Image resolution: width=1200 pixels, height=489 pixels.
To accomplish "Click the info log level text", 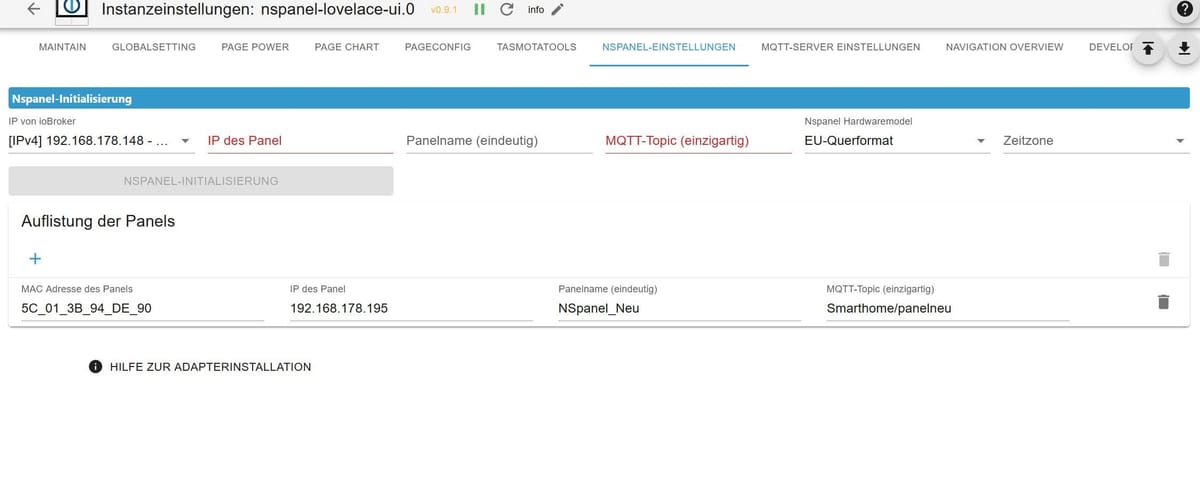I will click(536, 10).
